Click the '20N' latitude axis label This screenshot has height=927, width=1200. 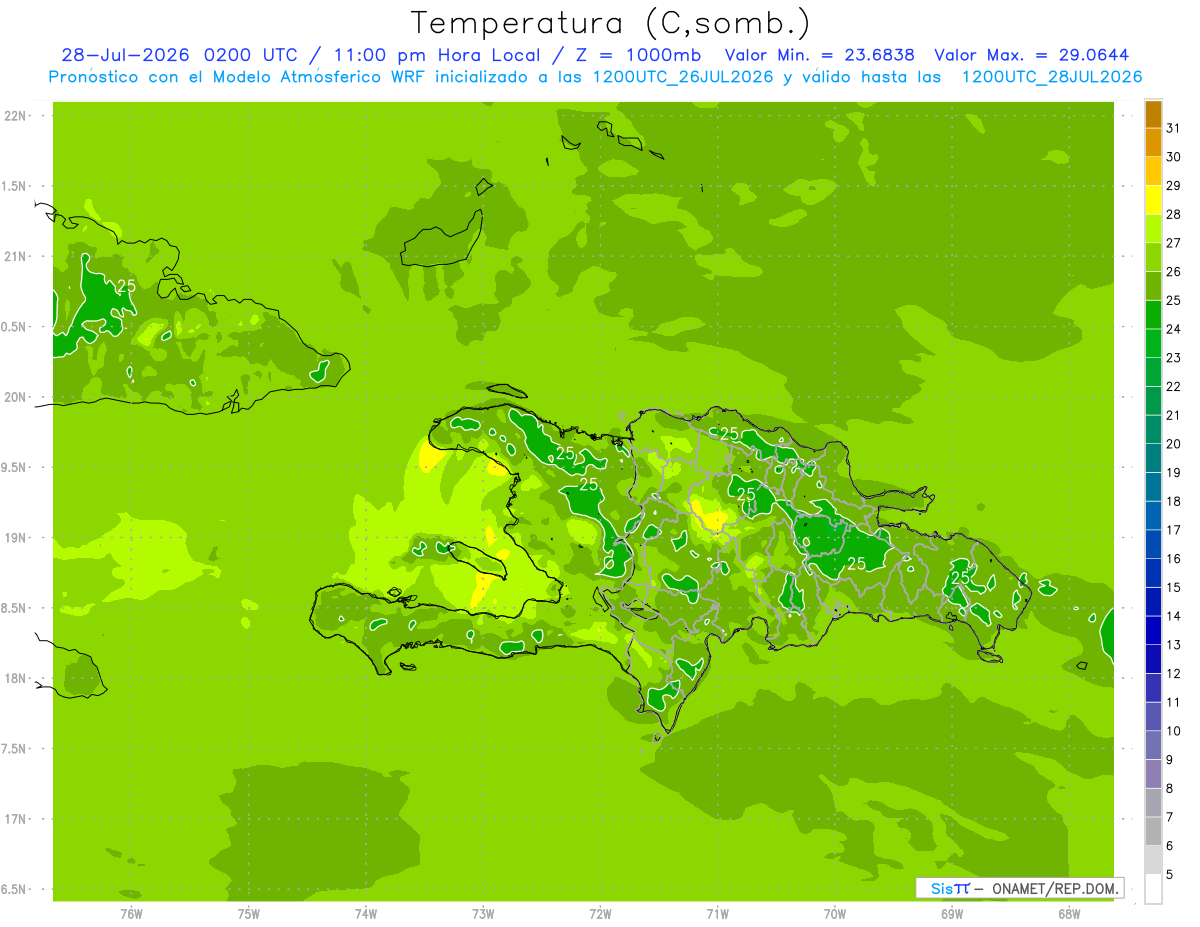(15, 397)
